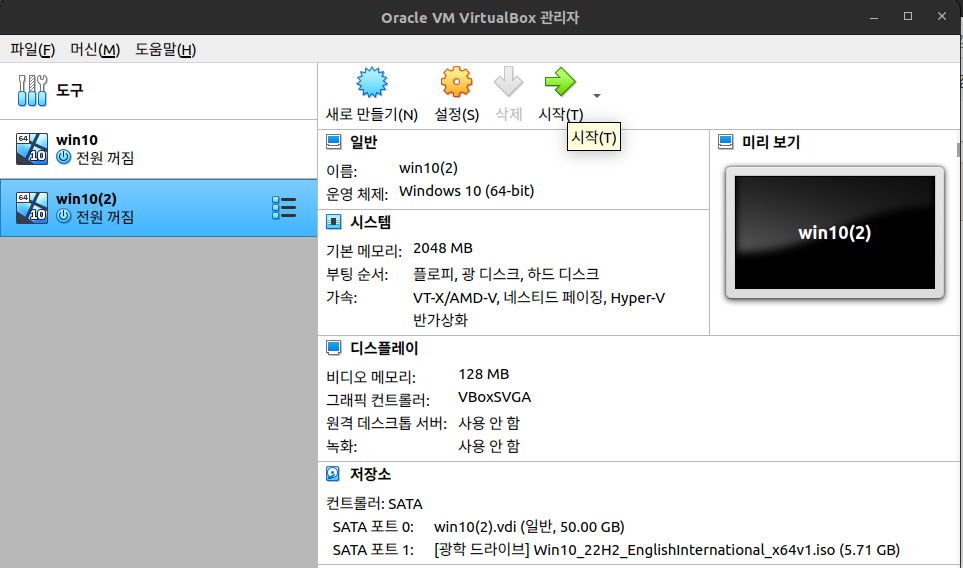The width and height of the screenshot is (963, 568).
Task: Open the Tools (도구) wrench icon
Action: point(32,90)
